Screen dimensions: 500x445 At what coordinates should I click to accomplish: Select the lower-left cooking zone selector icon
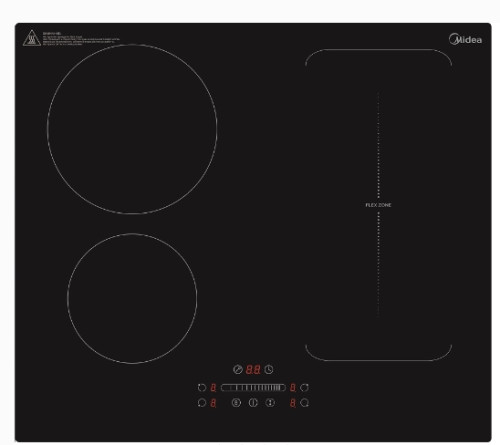click(202, 403)
